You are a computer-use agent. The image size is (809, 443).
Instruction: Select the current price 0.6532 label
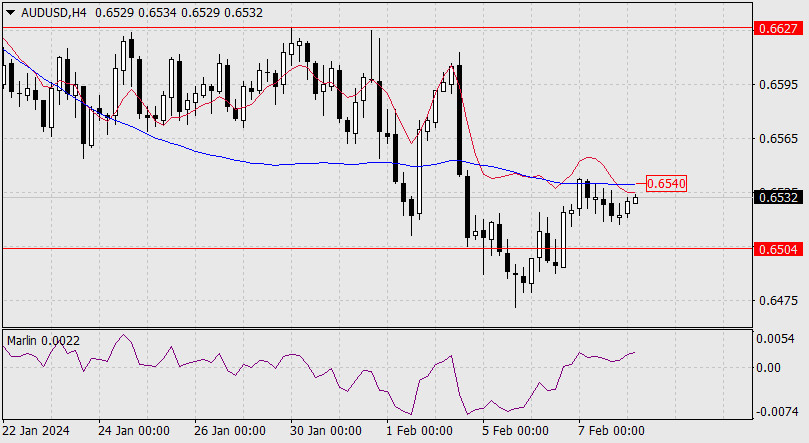(x=778, y=198)
